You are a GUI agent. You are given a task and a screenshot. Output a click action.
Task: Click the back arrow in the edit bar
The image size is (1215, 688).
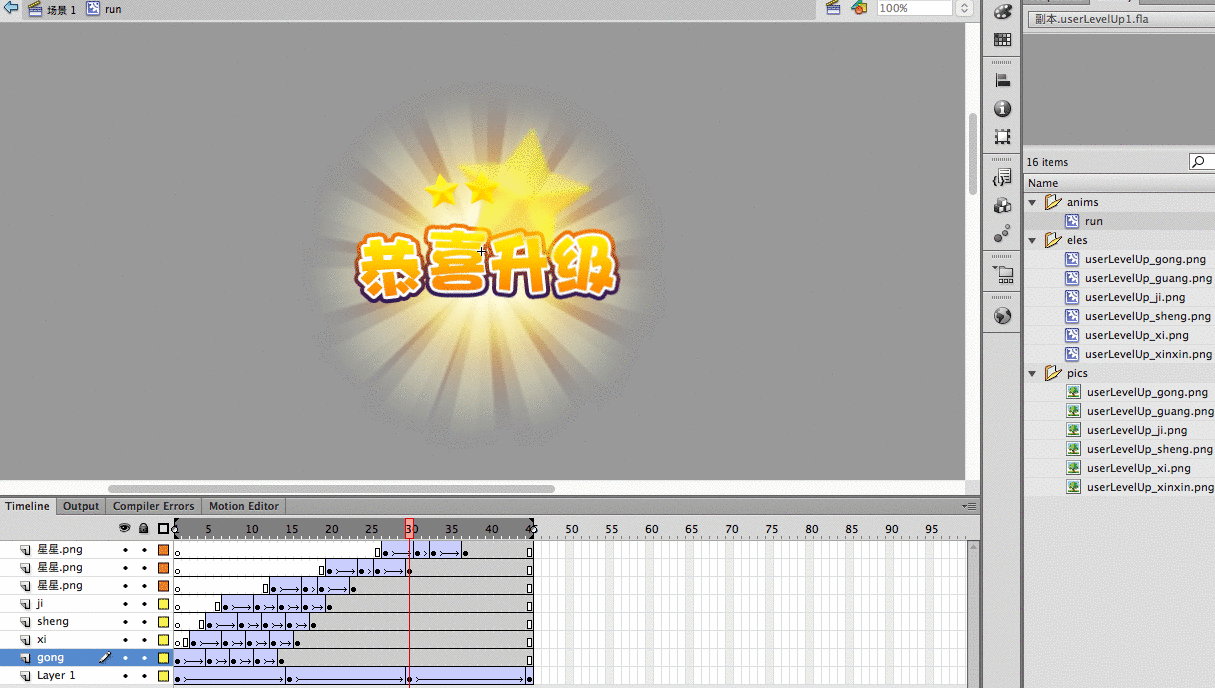click(11, 8)
